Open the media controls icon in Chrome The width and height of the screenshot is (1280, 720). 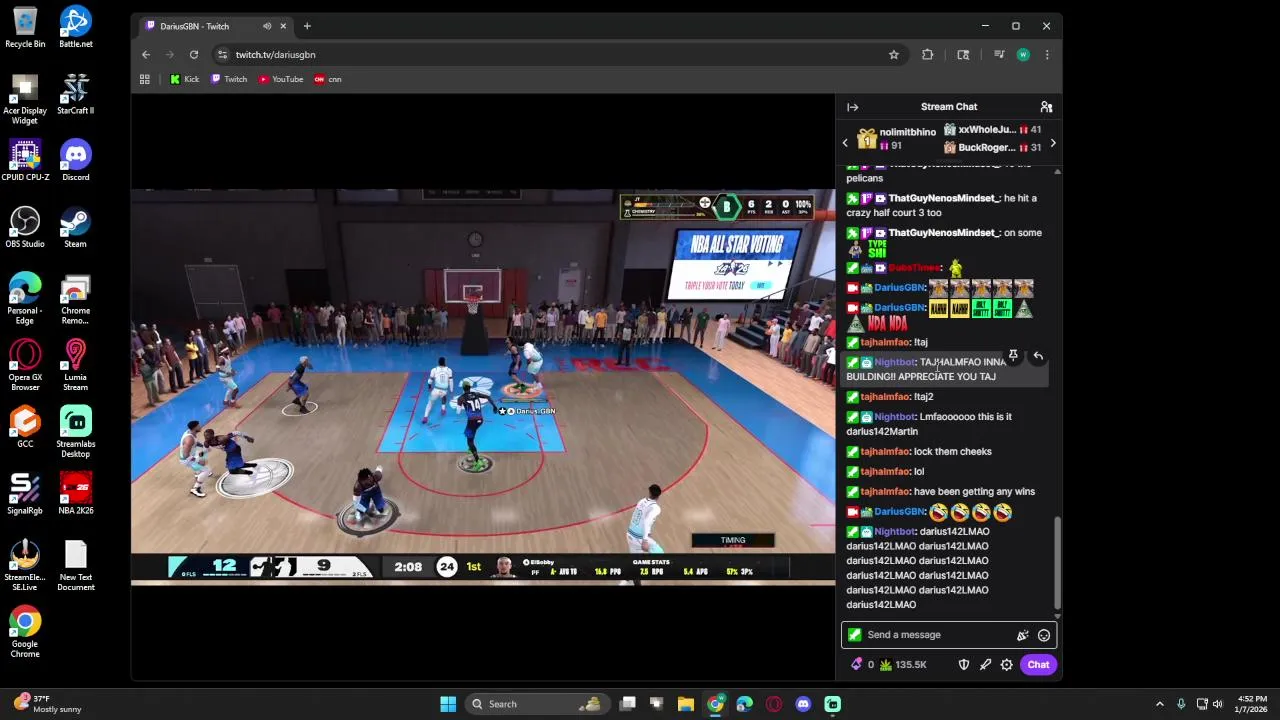[x=998, y=55]
